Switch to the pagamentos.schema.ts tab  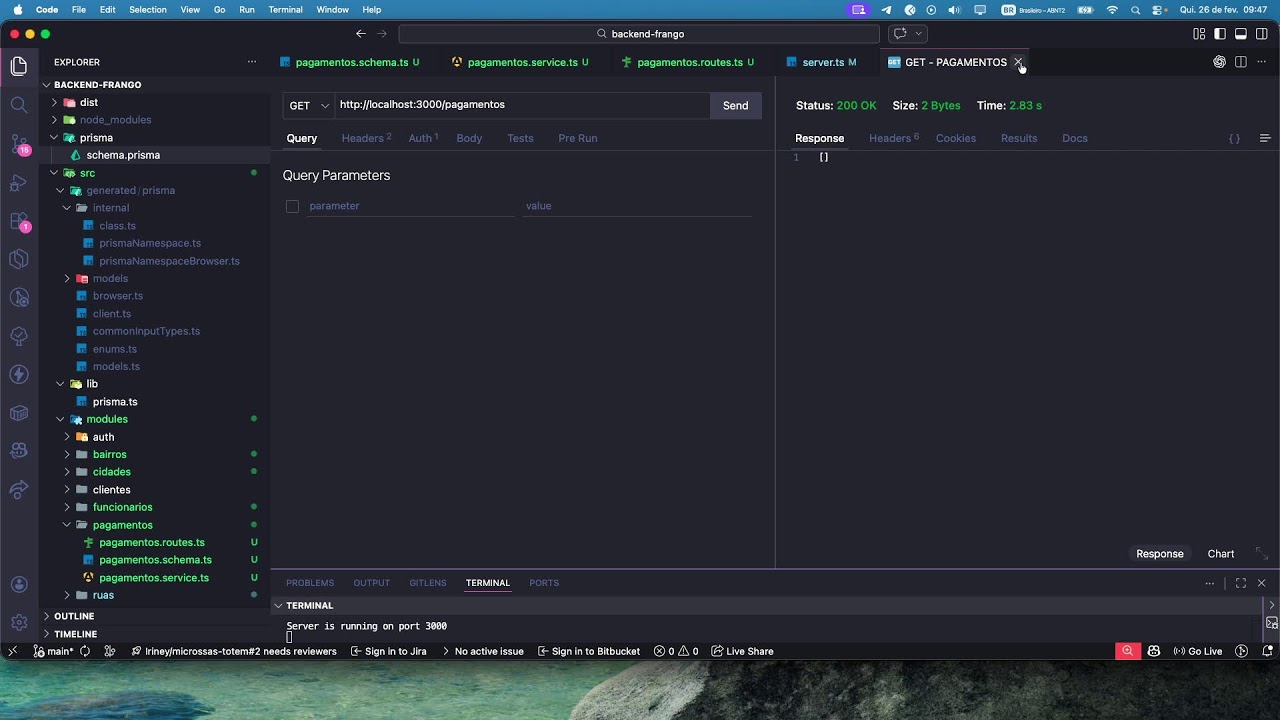tap(351, 62)
